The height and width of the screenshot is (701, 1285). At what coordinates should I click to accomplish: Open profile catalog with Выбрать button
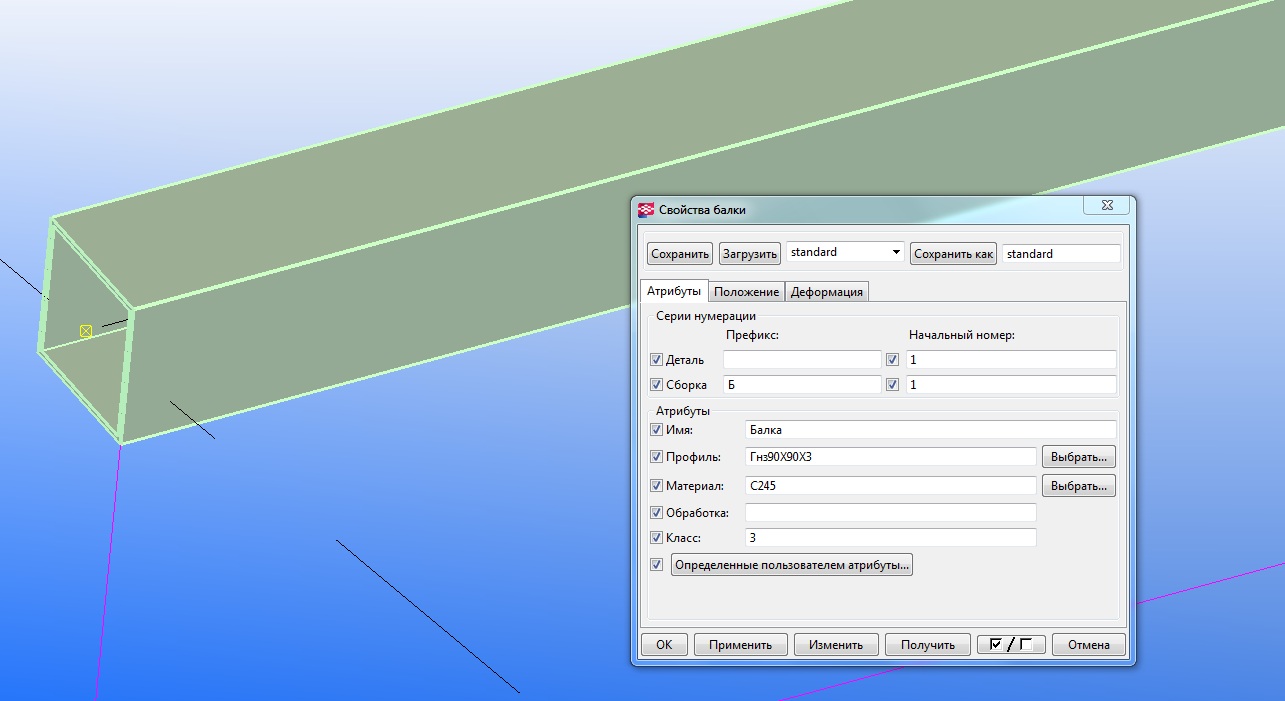[1078, 457]
